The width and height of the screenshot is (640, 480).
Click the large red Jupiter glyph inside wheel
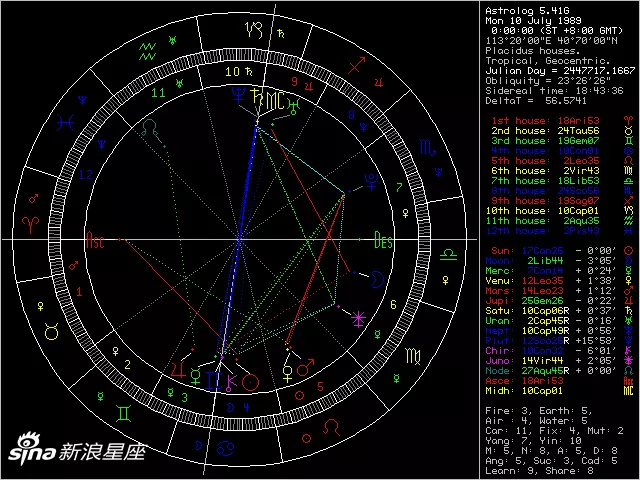coord(178,370)
